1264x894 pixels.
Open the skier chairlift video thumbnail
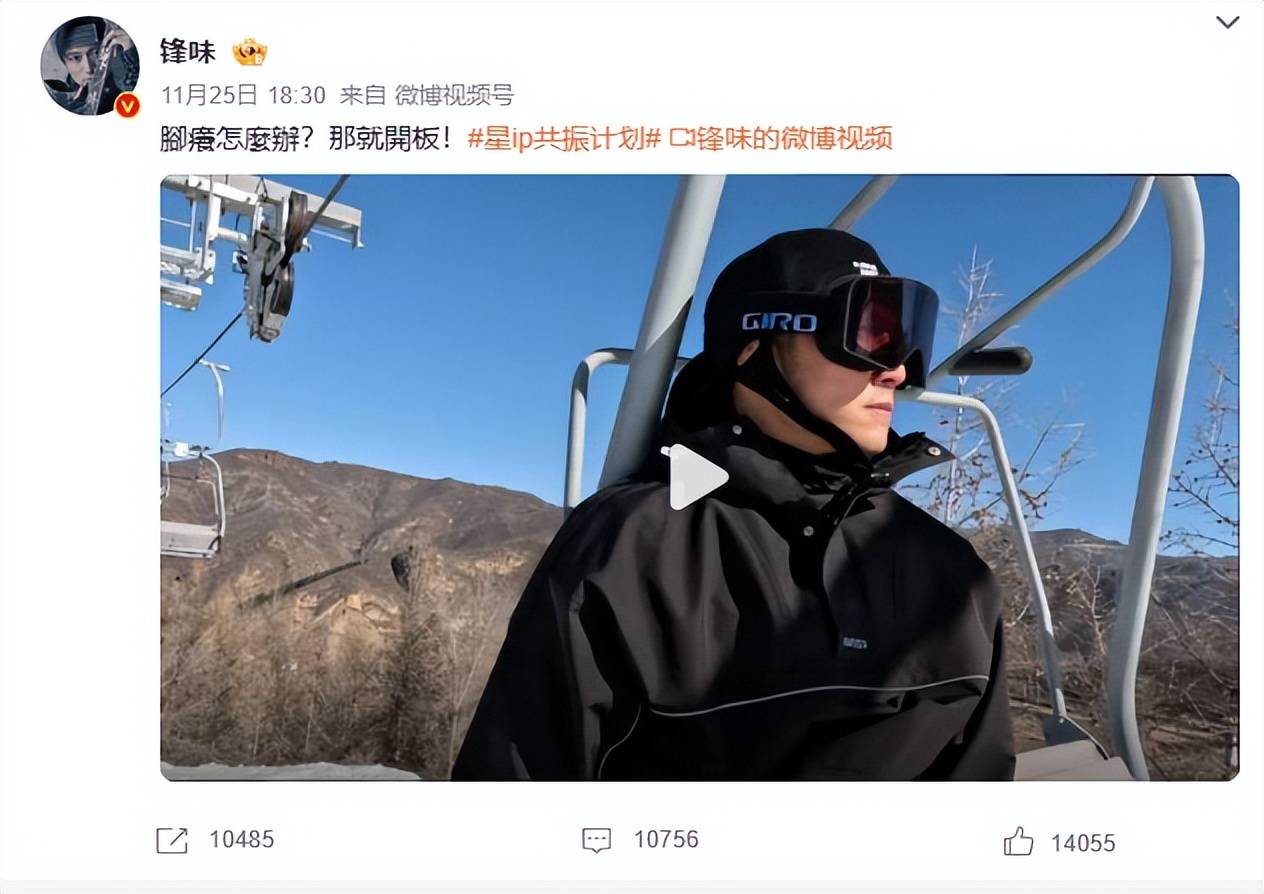[699, 477]
